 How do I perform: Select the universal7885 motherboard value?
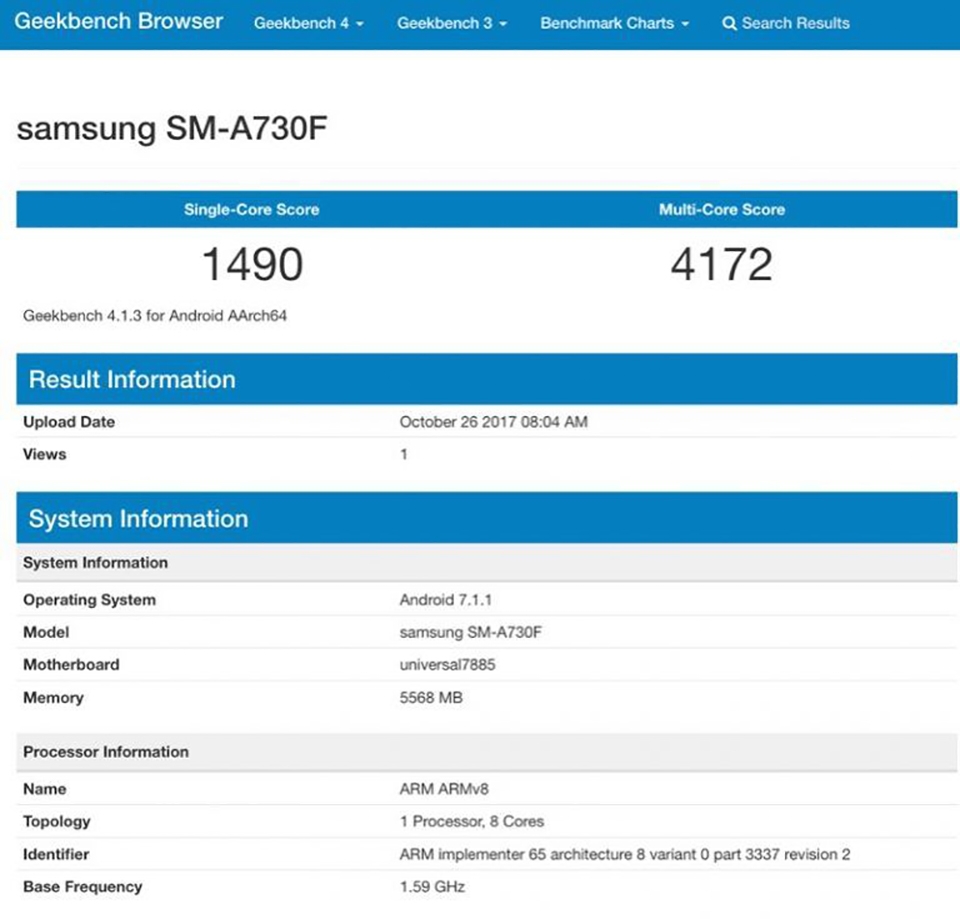[448, 665]
